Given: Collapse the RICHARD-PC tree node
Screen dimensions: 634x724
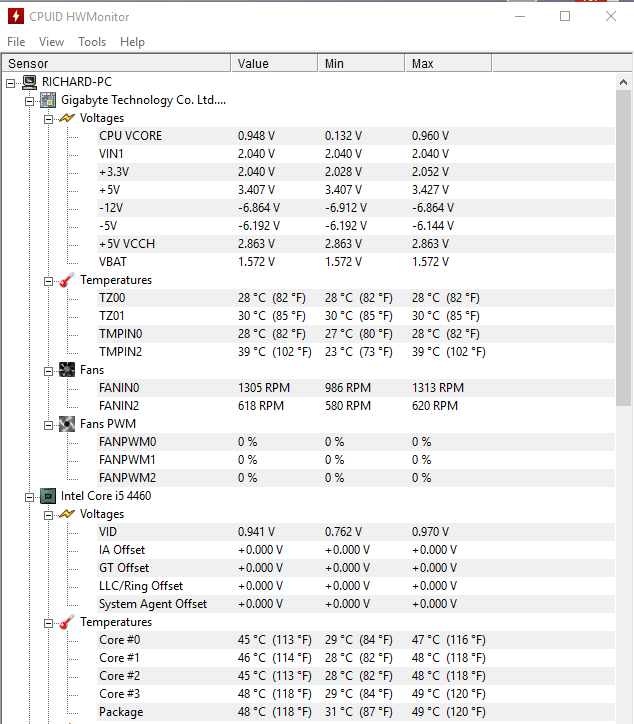Looking at the screenshot, I should click(11, 82).
